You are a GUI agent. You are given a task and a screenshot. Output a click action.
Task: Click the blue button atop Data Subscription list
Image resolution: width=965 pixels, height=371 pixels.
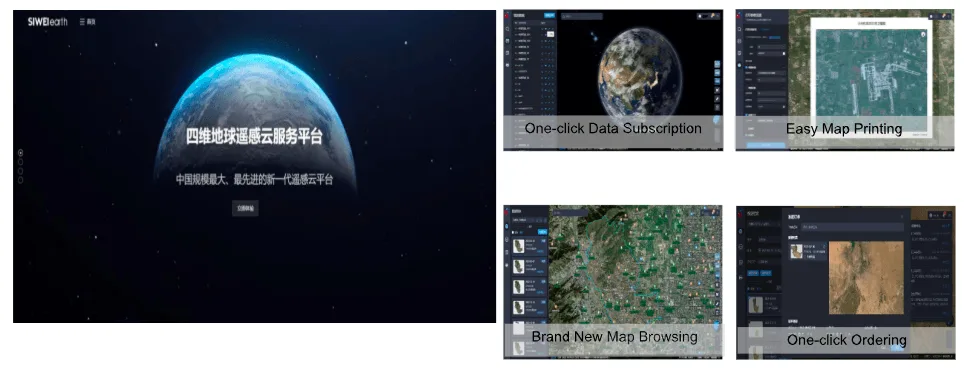click(550, 15)
